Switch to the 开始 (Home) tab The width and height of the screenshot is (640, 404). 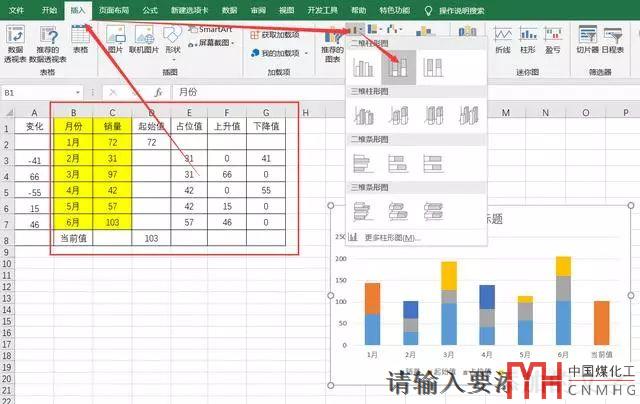(x=49, y=9)
